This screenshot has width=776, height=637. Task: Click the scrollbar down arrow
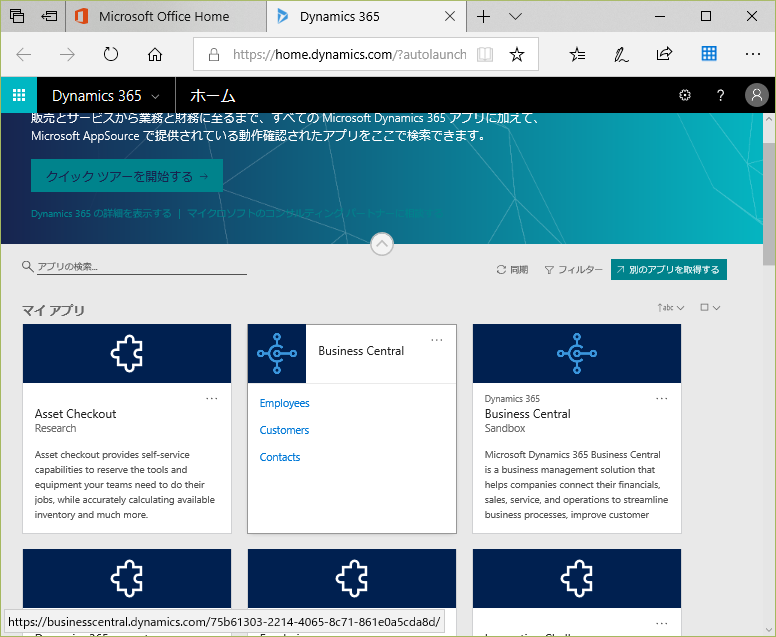769,630
